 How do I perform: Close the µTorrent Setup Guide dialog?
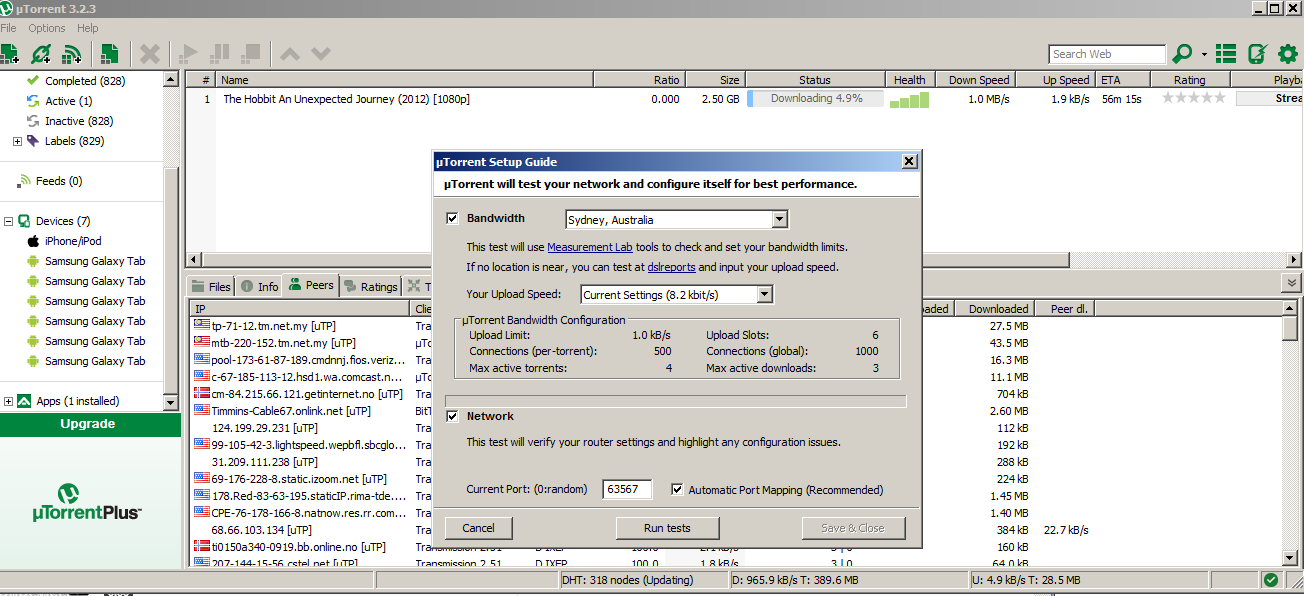click(908, 161)
